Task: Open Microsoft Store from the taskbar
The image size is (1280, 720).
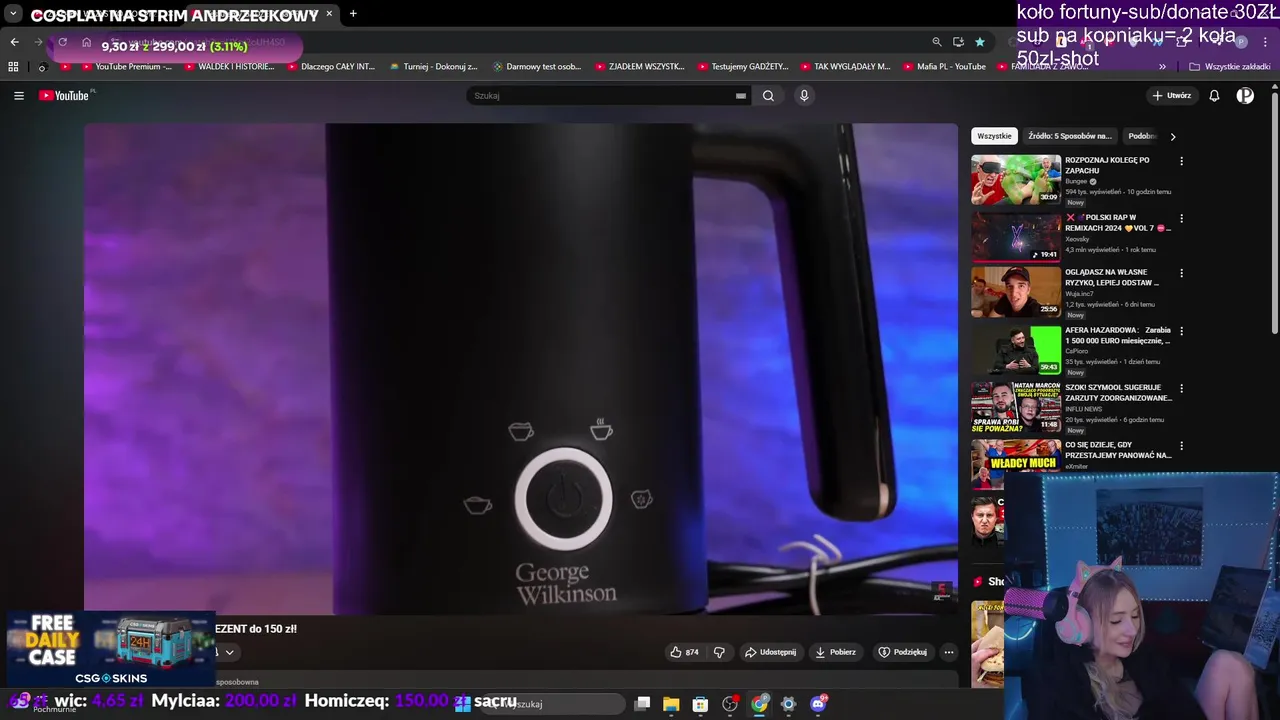Action: [700, 704]
